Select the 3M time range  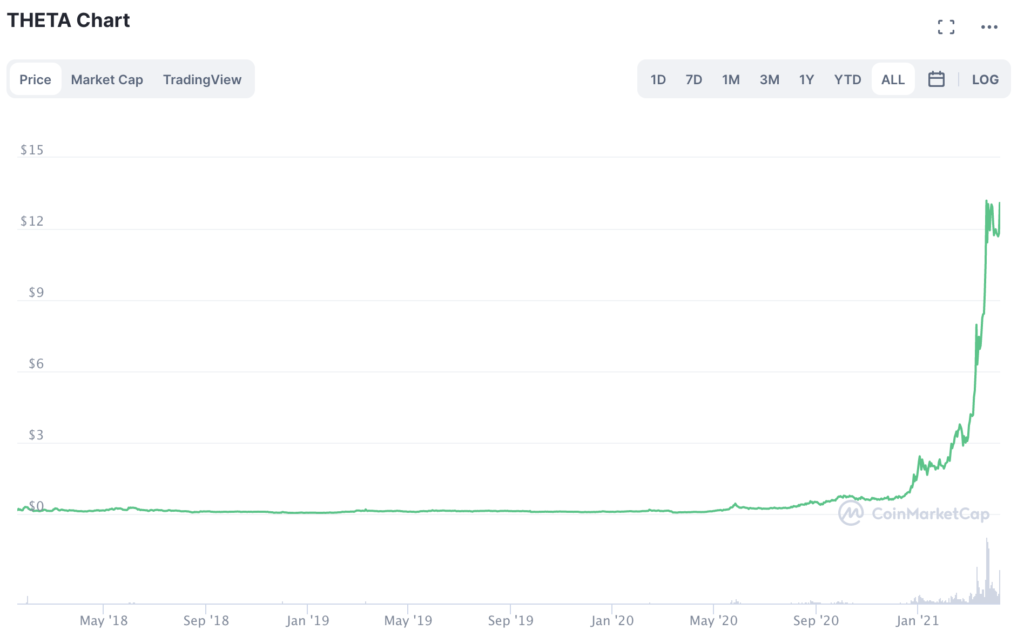[x=769, y=79]
